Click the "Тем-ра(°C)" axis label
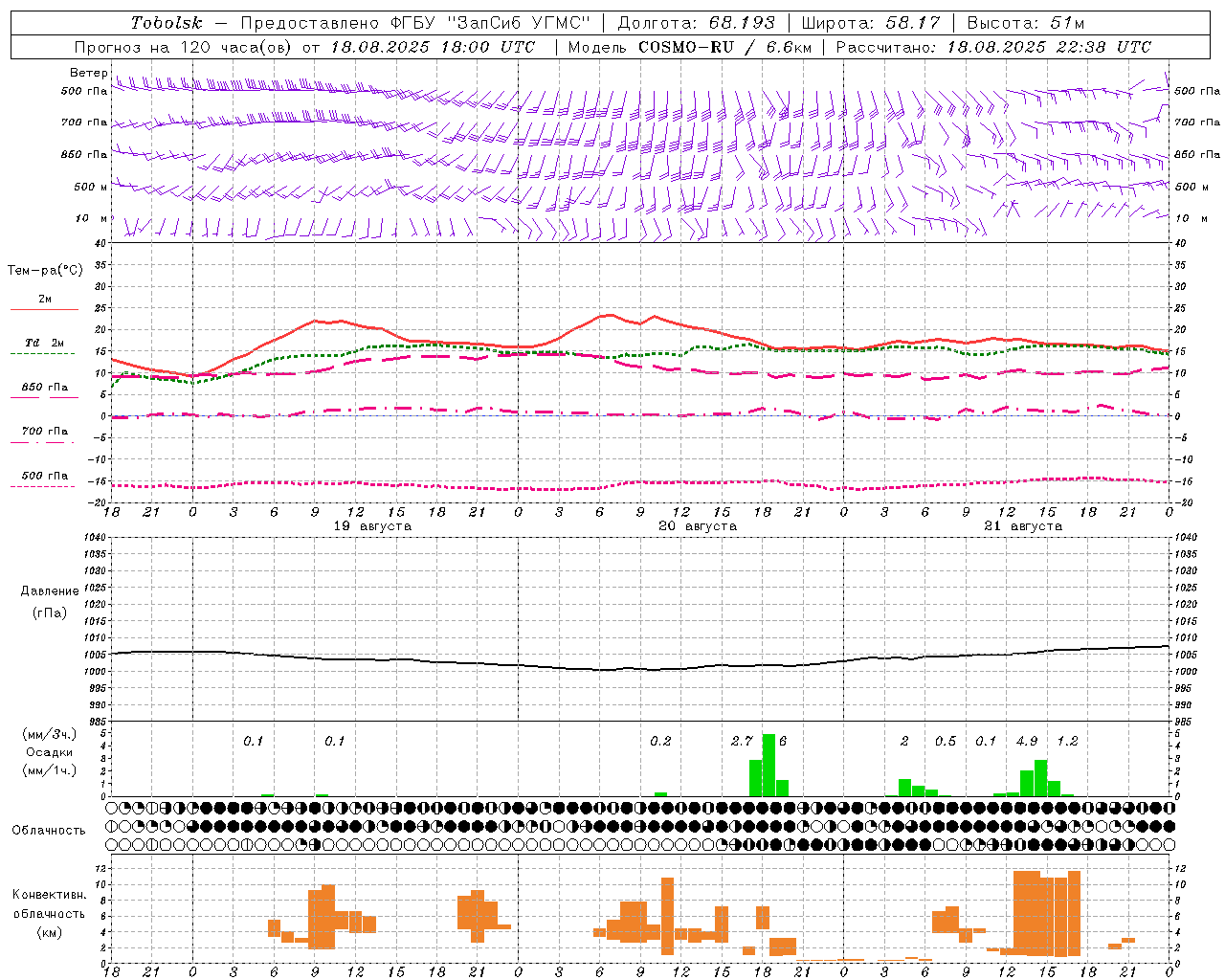This screenshot has width=1225, height=980. pyautogui.click(x=45, y=271)
